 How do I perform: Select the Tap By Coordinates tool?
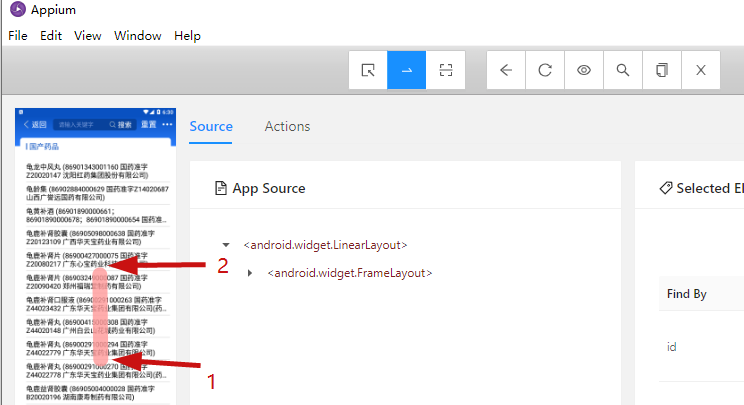pyautogui.click(x=445, y=70)
